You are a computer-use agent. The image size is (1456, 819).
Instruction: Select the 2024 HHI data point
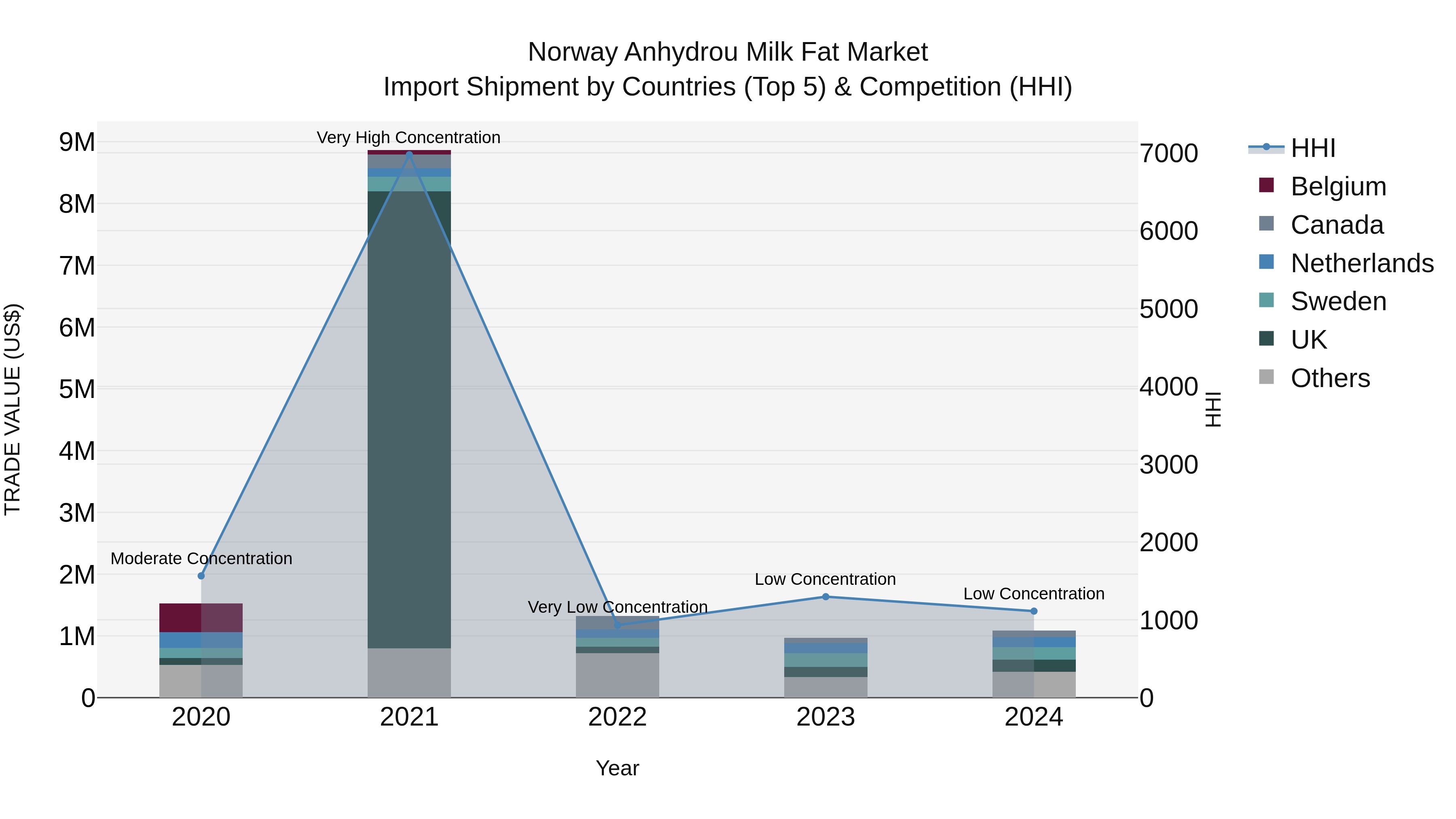pos(1034,611)
